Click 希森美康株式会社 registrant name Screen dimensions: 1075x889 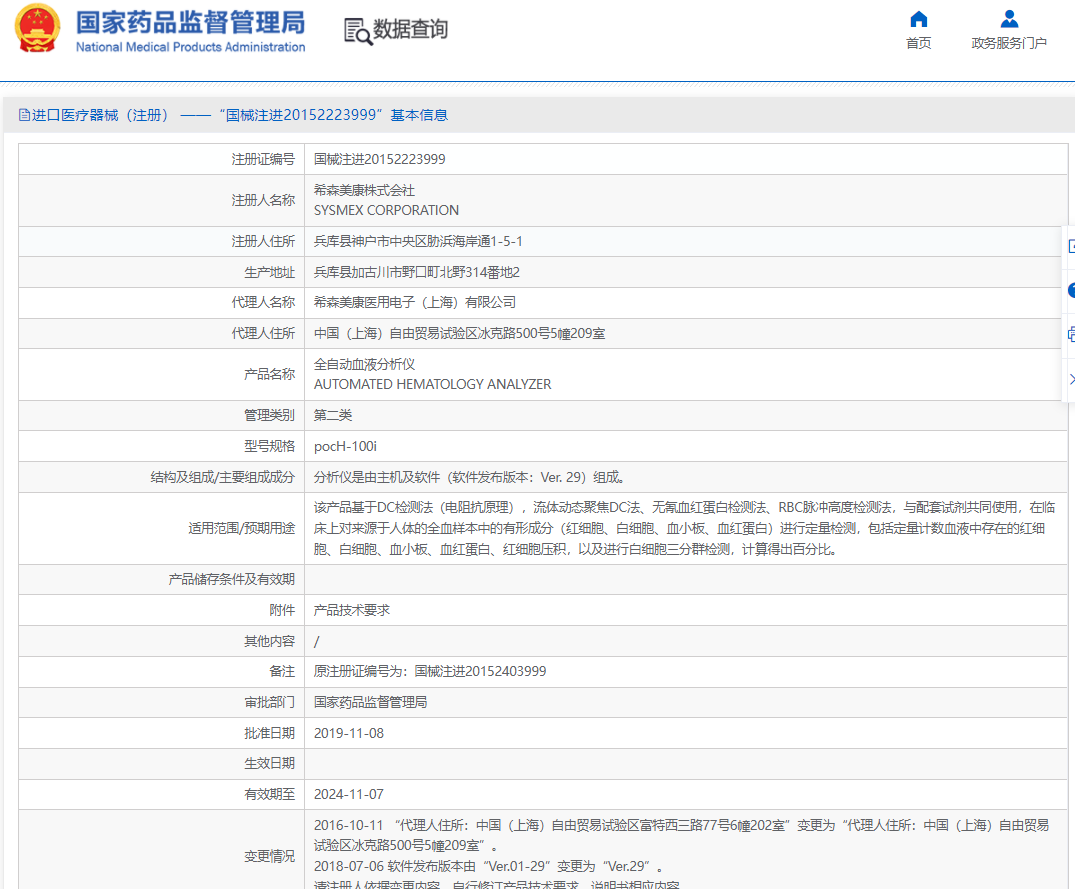(x=364, y=190)
